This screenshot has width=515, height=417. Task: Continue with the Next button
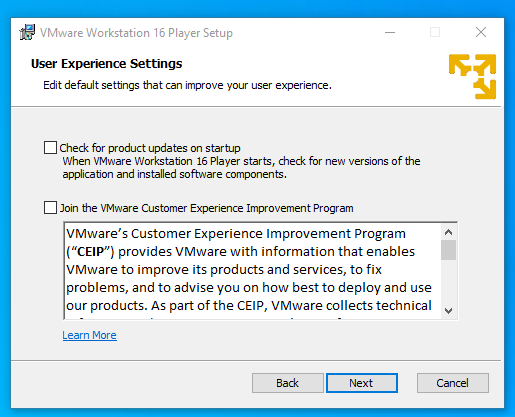coord(362,383)
